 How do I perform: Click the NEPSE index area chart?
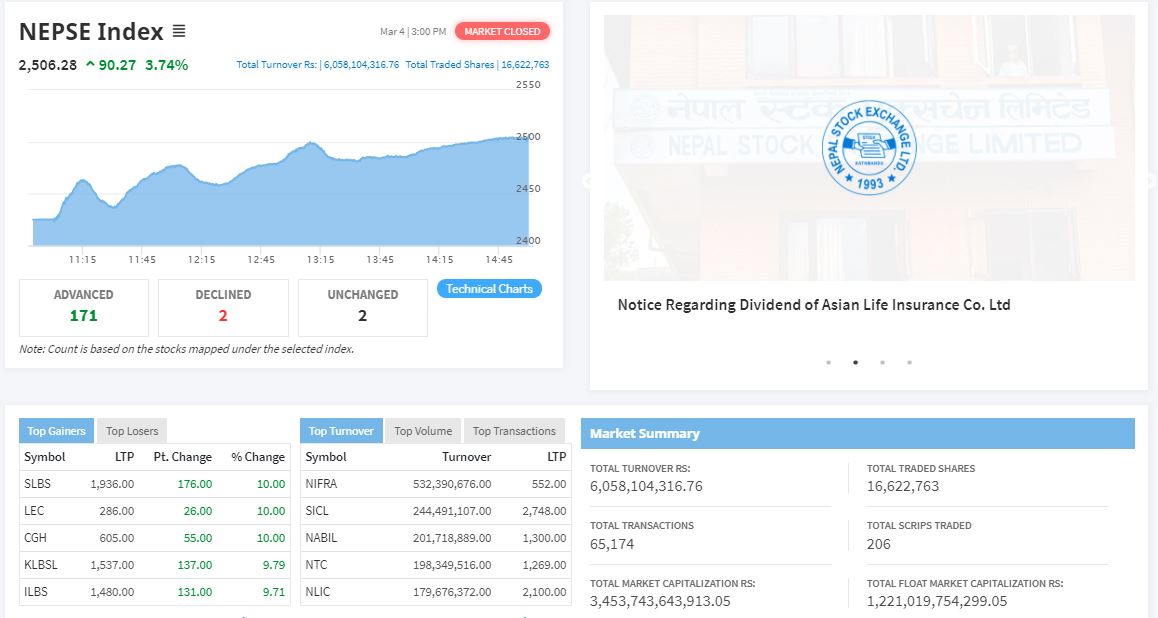[x=281, y=192]
